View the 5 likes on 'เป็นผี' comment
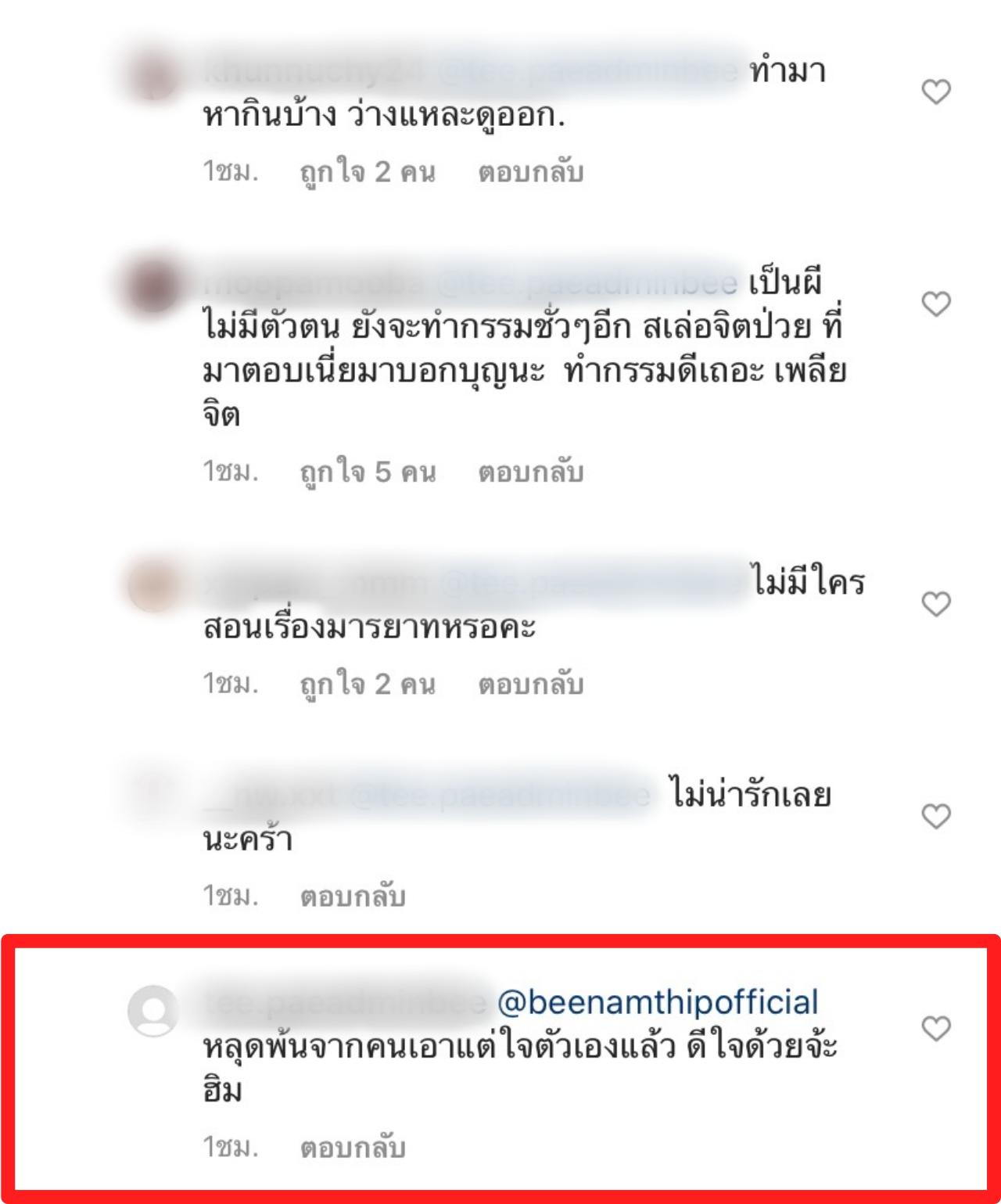The height and width of the screenshot is (1204, 1001). coord(368,473)
